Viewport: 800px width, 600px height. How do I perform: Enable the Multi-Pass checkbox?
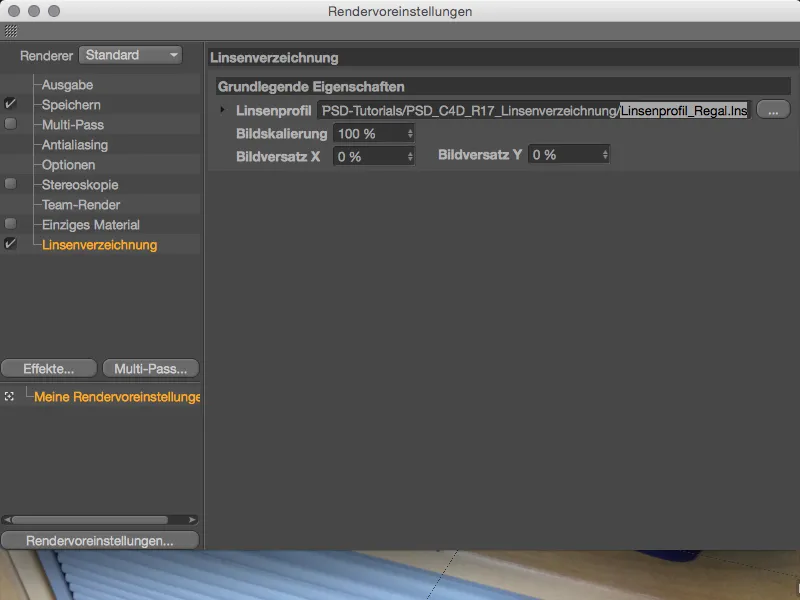(10, 123)
